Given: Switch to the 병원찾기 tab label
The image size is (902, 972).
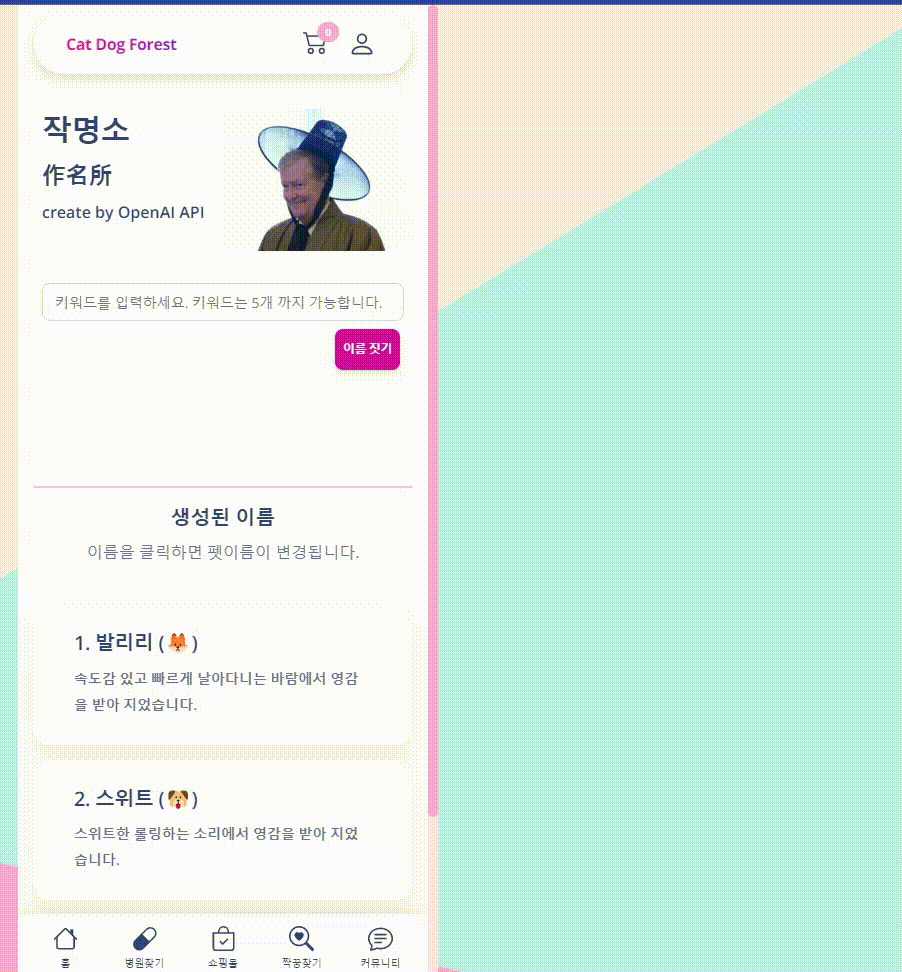Looking at the screenshot, I should click(x=144, y=963).
